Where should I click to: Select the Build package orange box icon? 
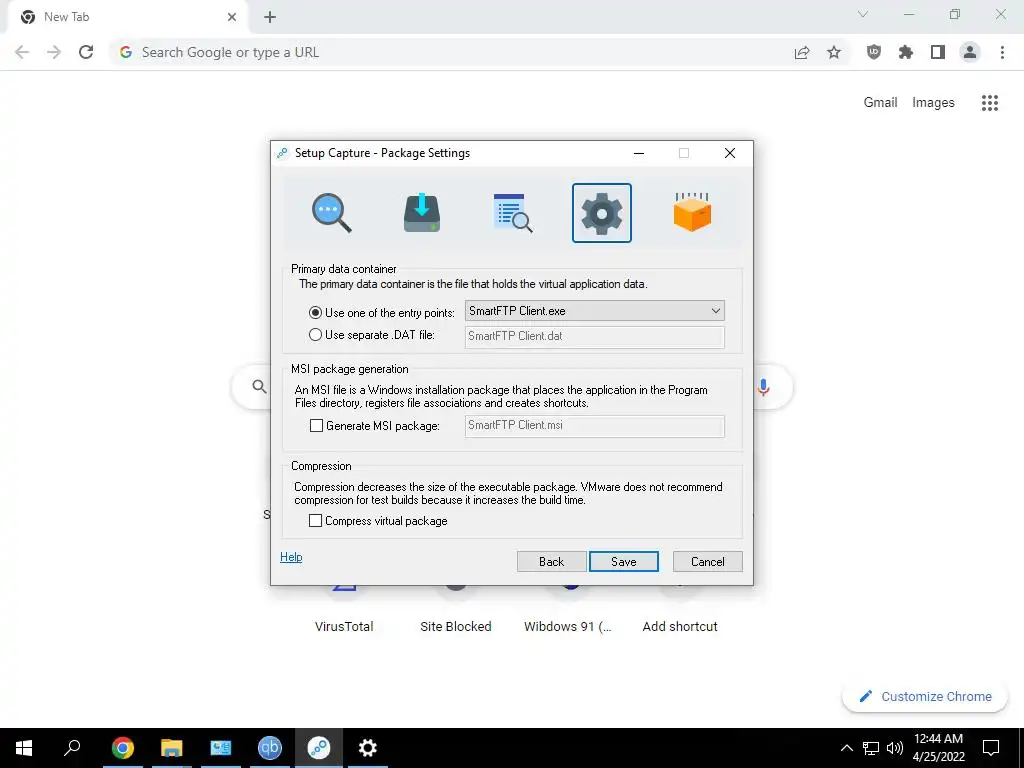(x=692, y=212)
